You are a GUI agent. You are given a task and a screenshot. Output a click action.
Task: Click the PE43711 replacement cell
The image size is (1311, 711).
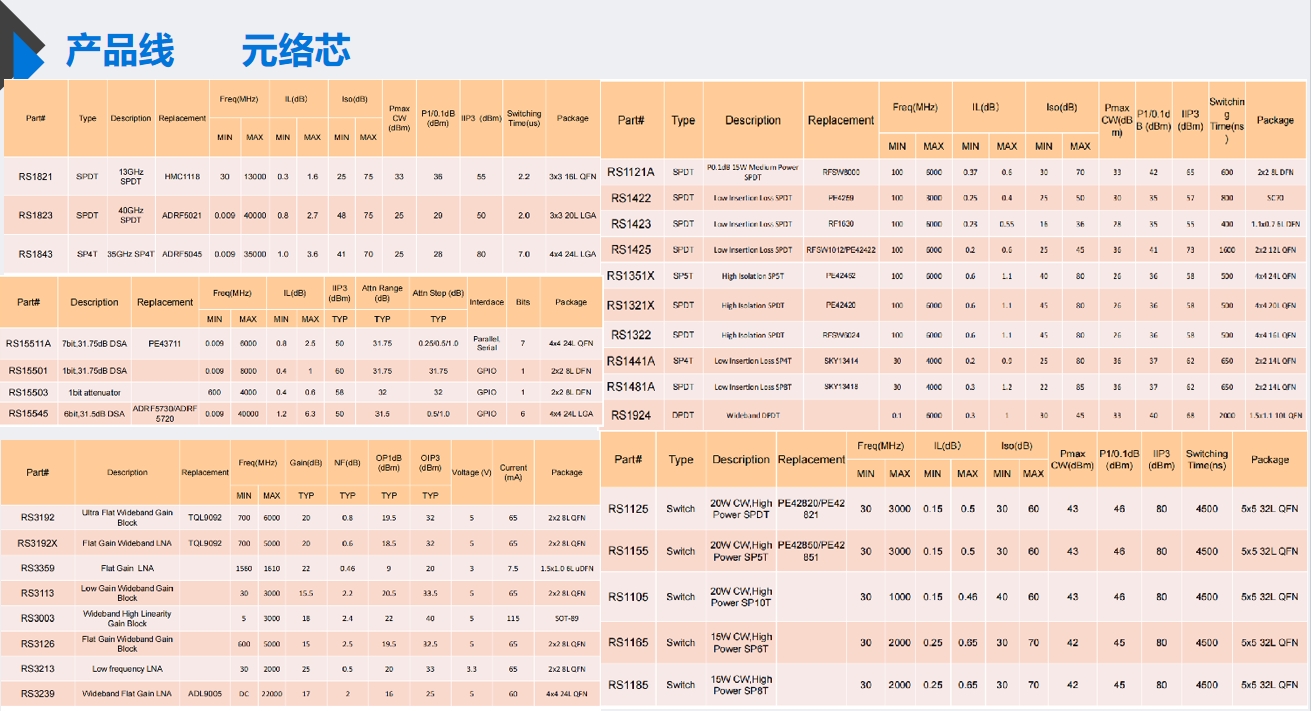pyautogui.click(x=164, y=344)
